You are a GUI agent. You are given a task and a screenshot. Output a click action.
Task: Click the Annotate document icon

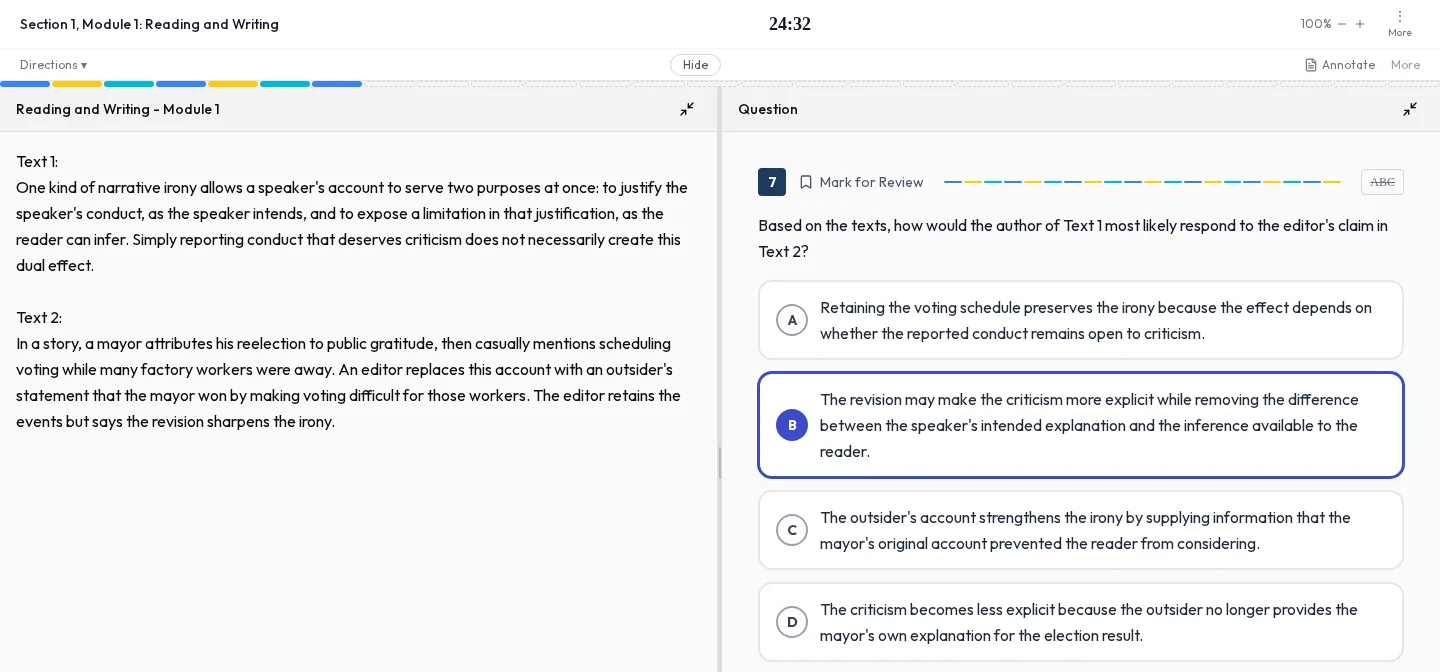[1311, 65]
